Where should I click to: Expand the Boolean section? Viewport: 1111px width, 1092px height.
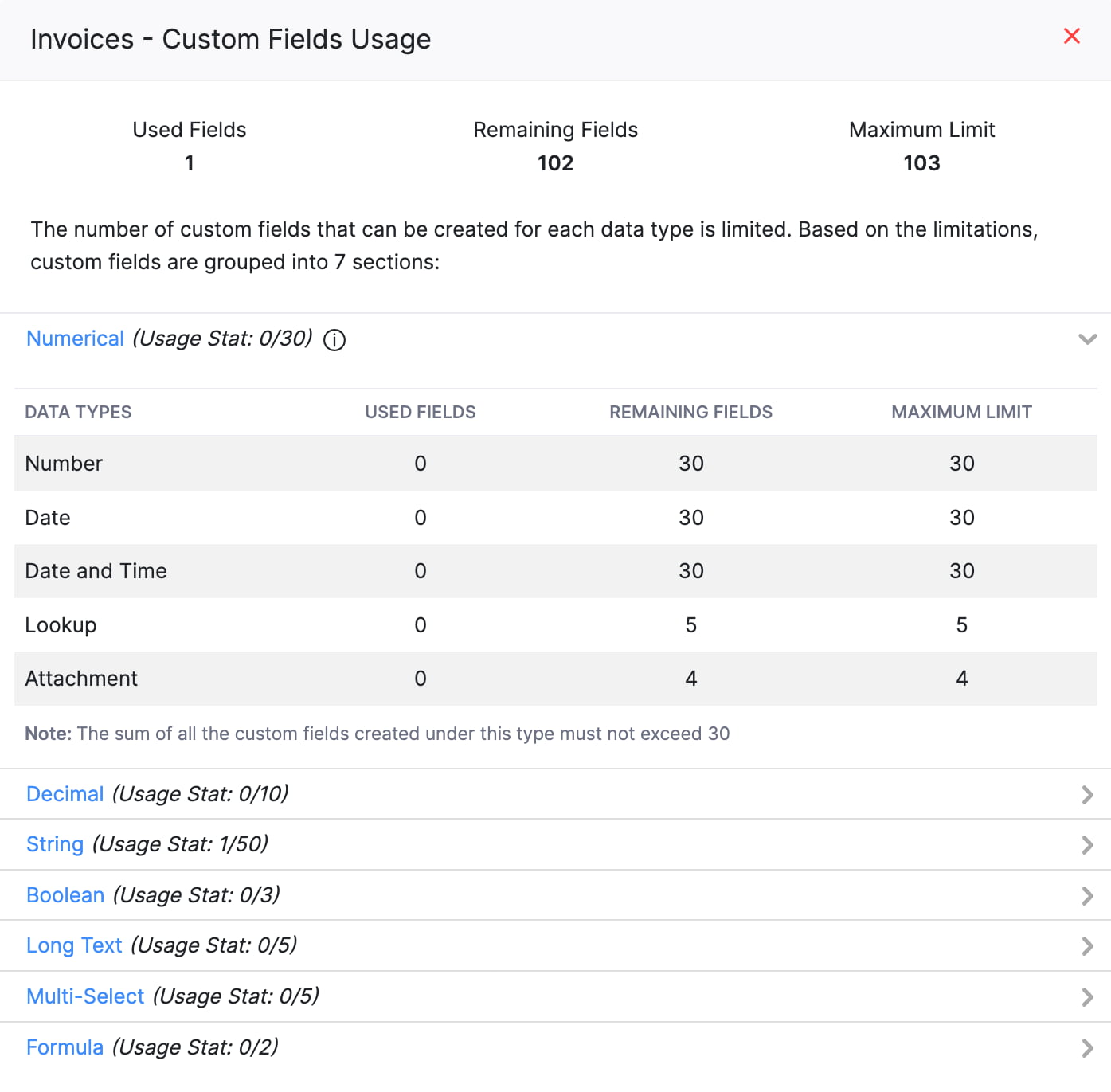click(x=1088, y=895)
